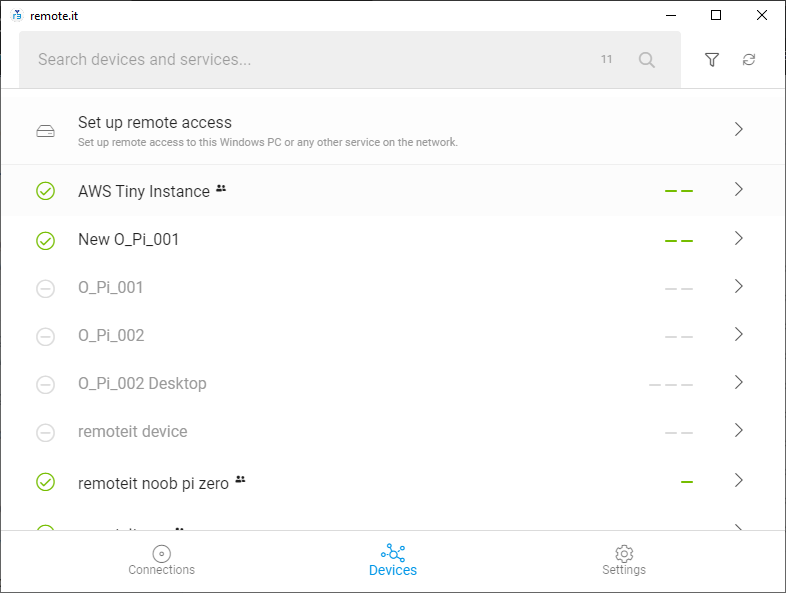Click the offline status circle for O_Pi_001

pyautogui.click(x=46, y=289)
